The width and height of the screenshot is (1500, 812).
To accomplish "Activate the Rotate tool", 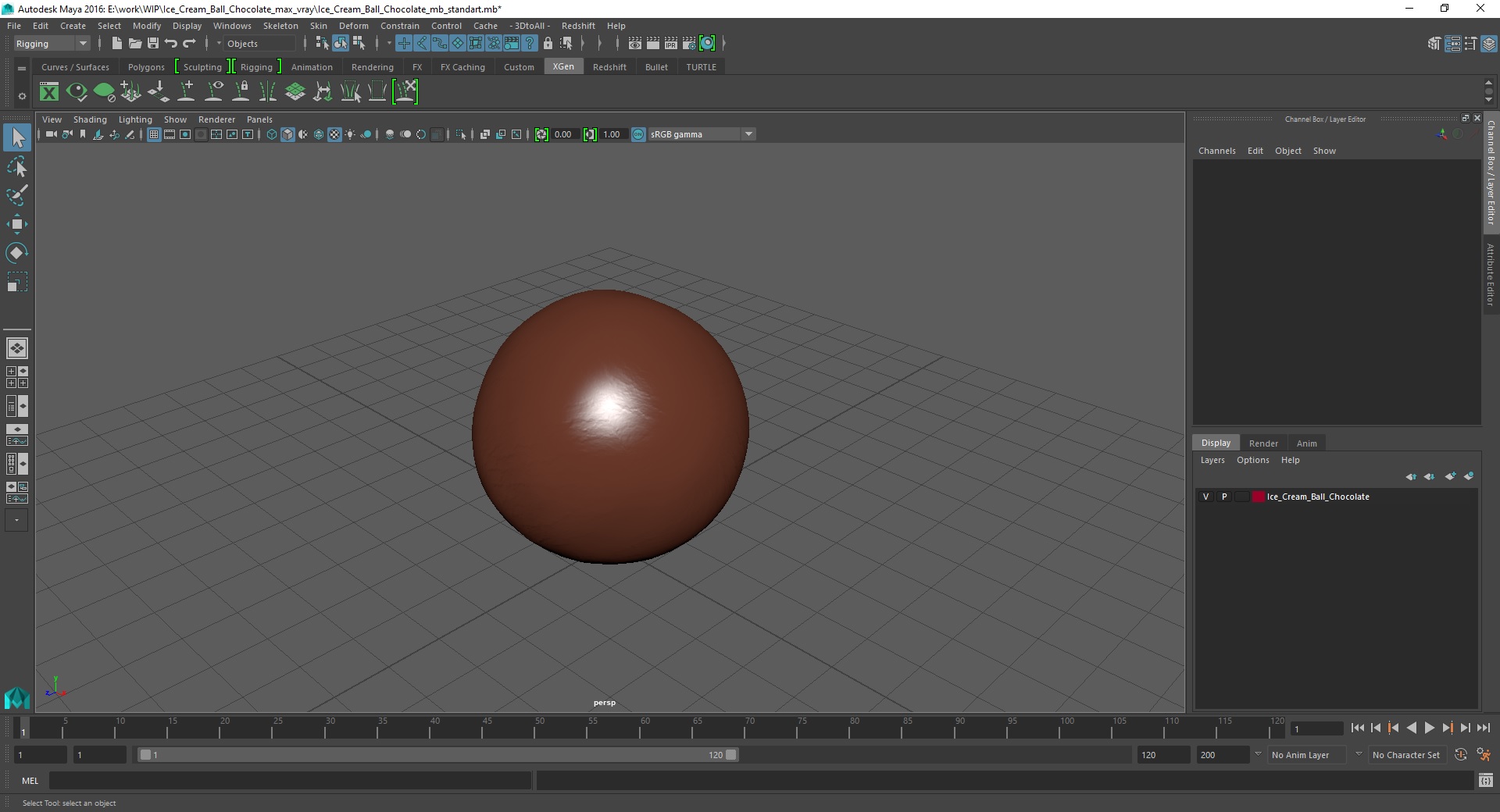I will click(17, 253).
